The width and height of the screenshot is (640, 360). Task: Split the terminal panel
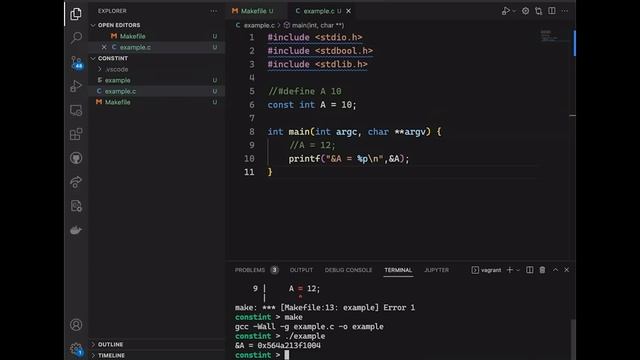pyautogui.click(x=529, y=270)
